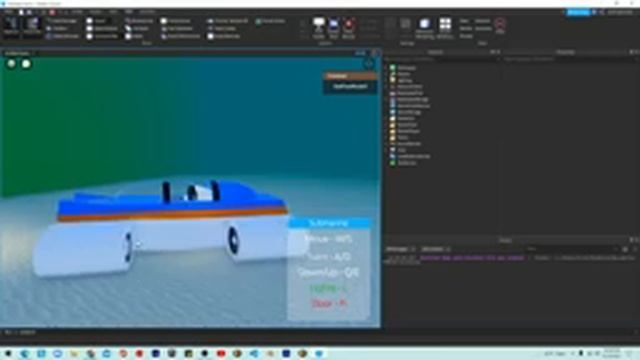
Task: Toggle the Asset Manager window
Action: [62, 21]
